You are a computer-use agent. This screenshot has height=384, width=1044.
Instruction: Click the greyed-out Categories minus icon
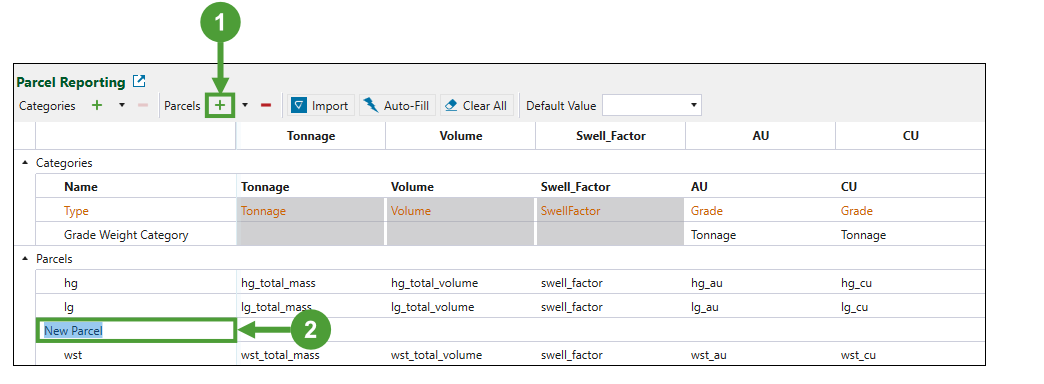[x=142, y=105]
